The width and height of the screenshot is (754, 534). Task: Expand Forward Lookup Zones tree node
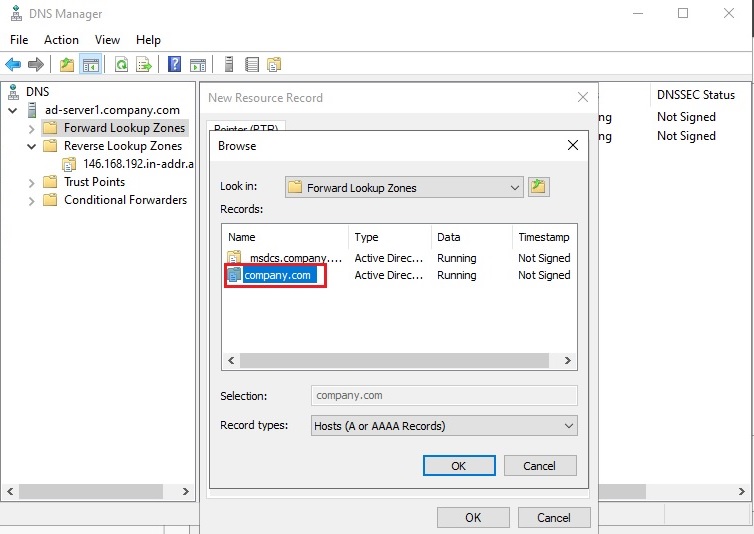[x=31, y=128]
